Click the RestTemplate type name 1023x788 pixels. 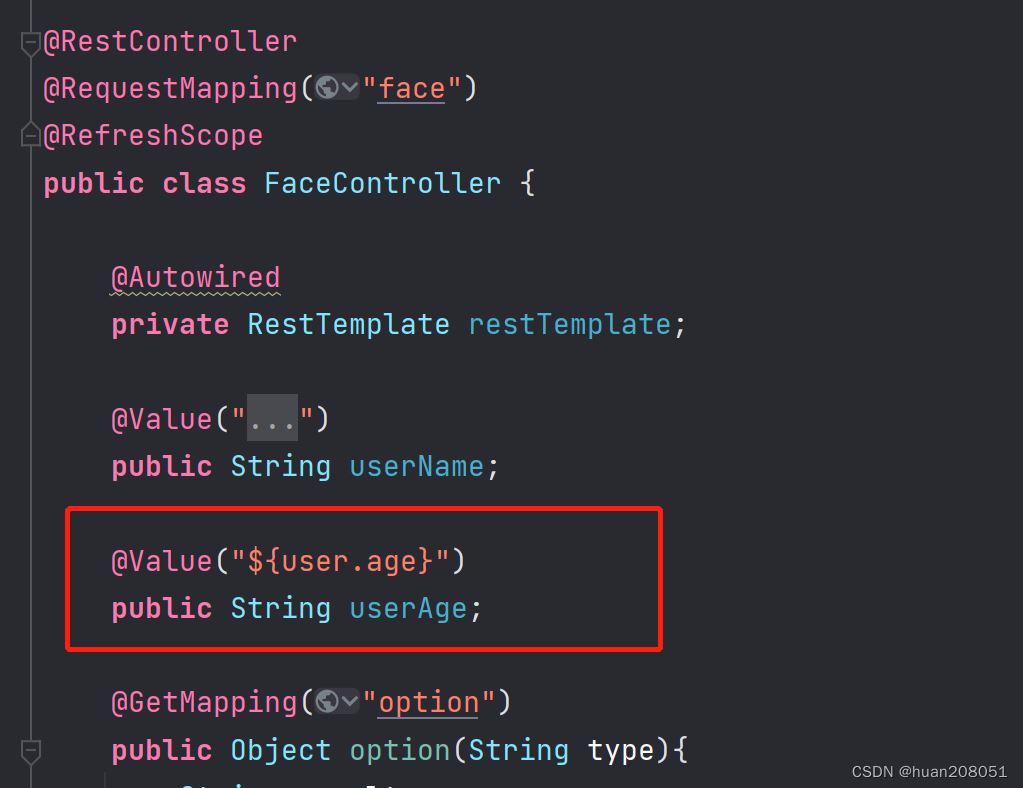tap(348, 325)
